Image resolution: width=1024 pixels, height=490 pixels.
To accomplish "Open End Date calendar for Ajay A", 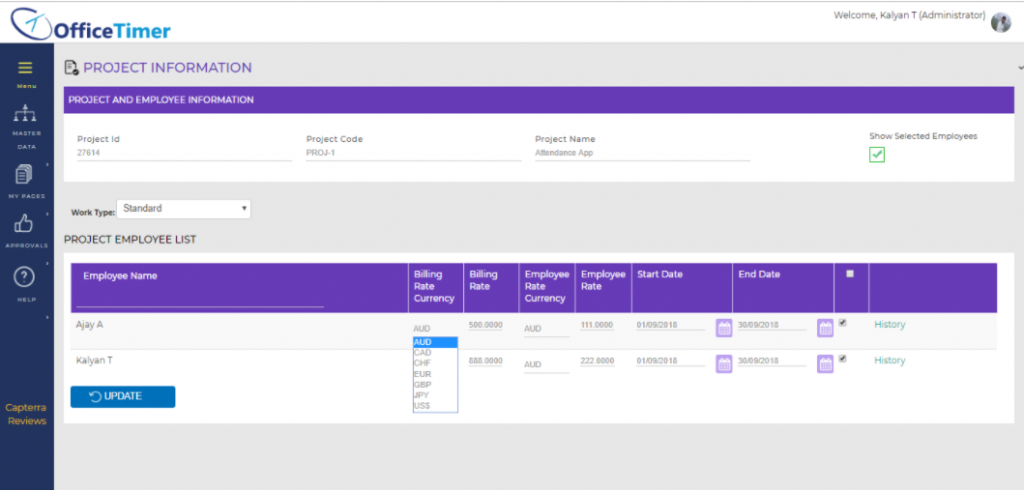I will (825, 328).
